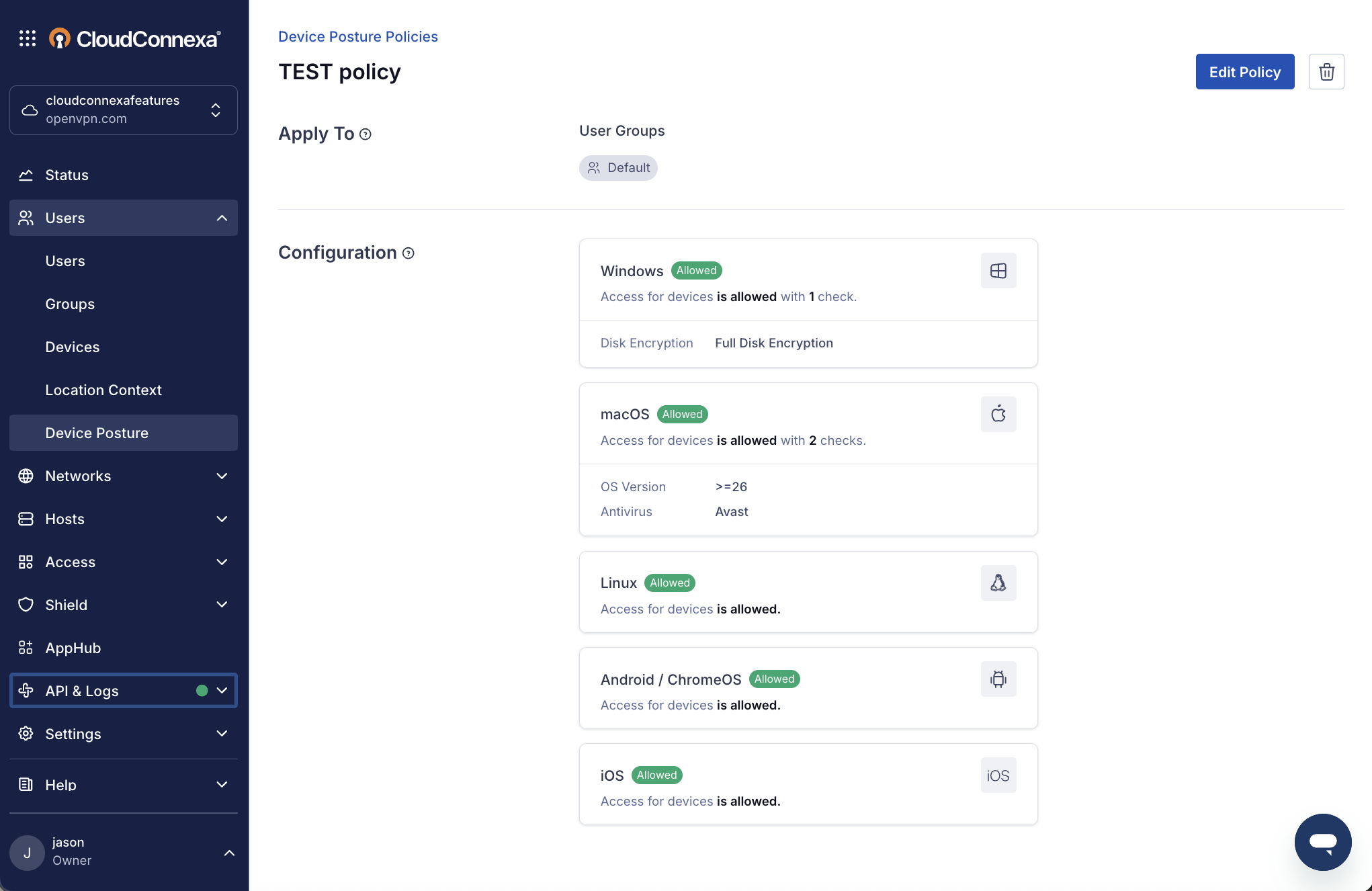Image resolution: width=1372 pixels, height=891 pixels.
Task: Click the Windows platform icon
Action: tap(998, 271)
